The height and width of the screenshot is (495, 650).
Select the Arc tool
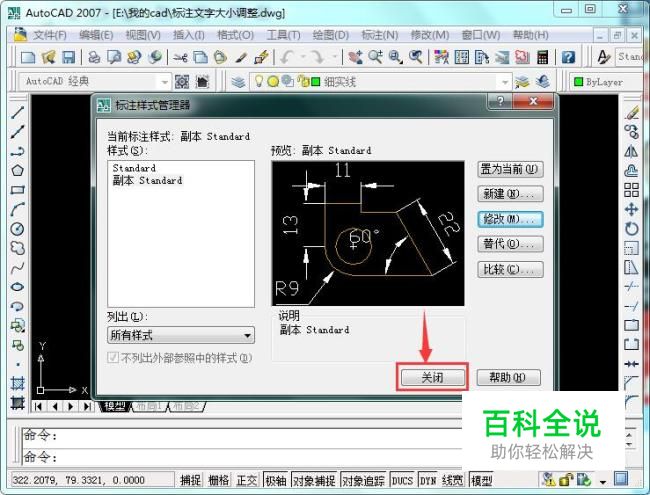tap(17, 209)
